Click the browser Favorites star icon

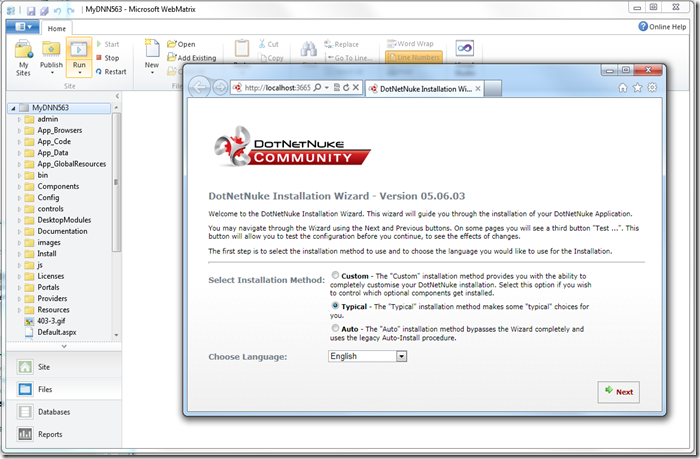638,88
